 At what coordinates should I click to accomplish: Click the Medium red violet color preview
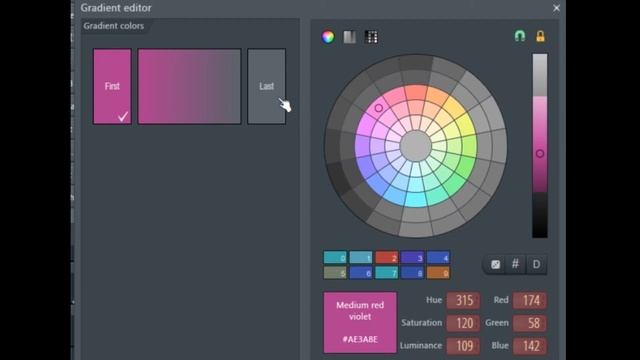(360, 322)
